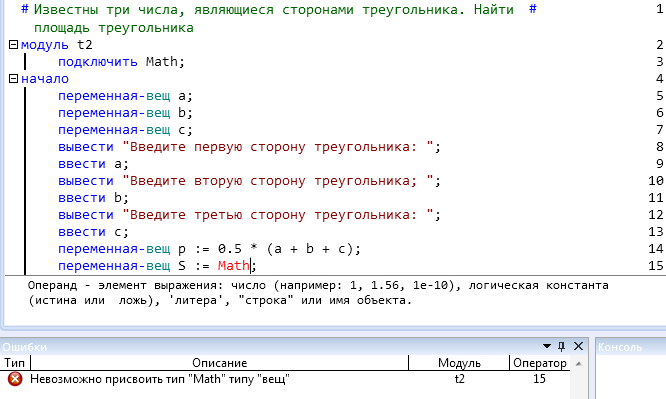666x399 pixels.
Task: Collapse the модуль t2 code block
Action: [x=14, y=45]
